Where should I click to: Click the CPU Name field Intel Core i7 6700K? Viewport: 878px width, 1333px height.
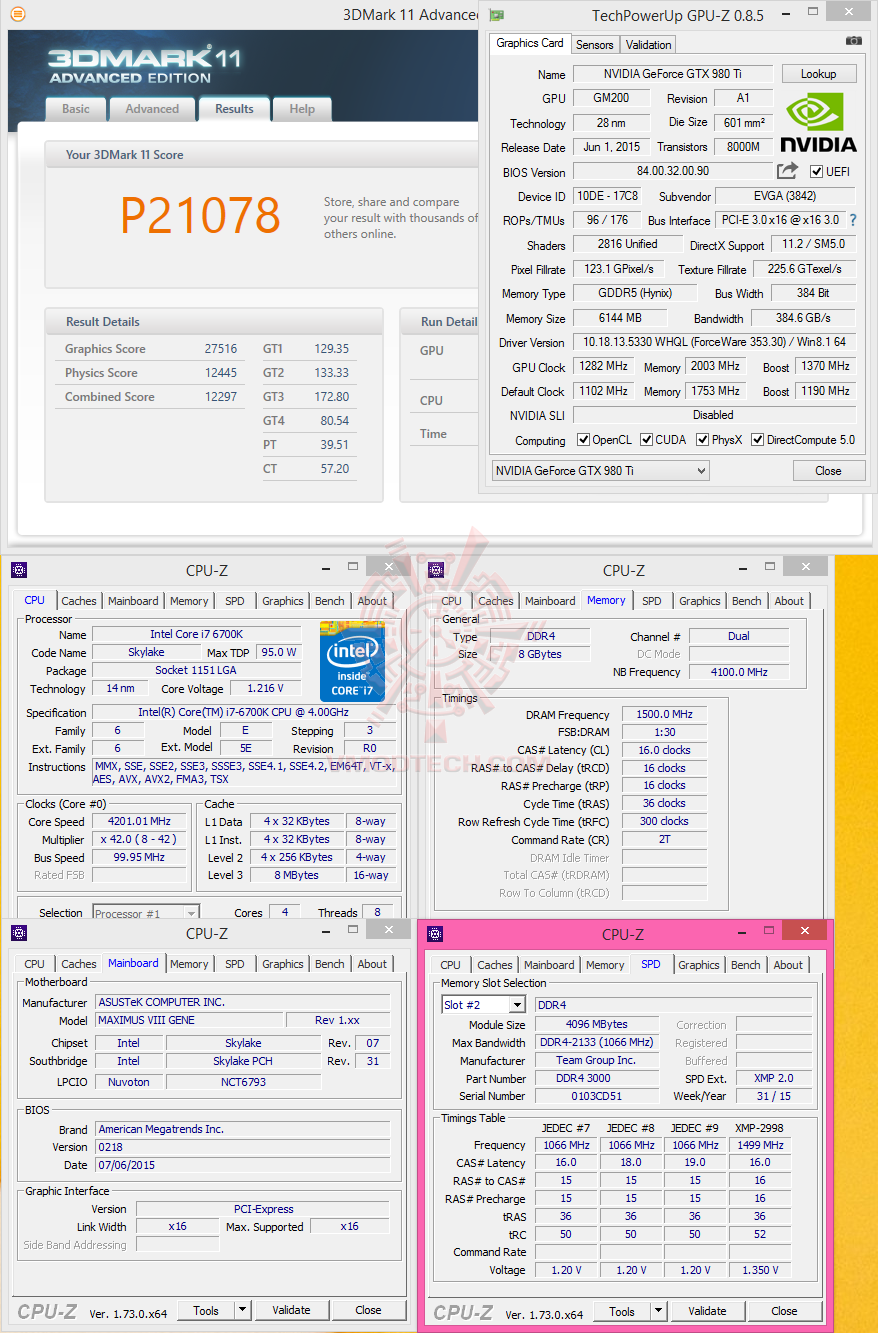pos(197,634)
